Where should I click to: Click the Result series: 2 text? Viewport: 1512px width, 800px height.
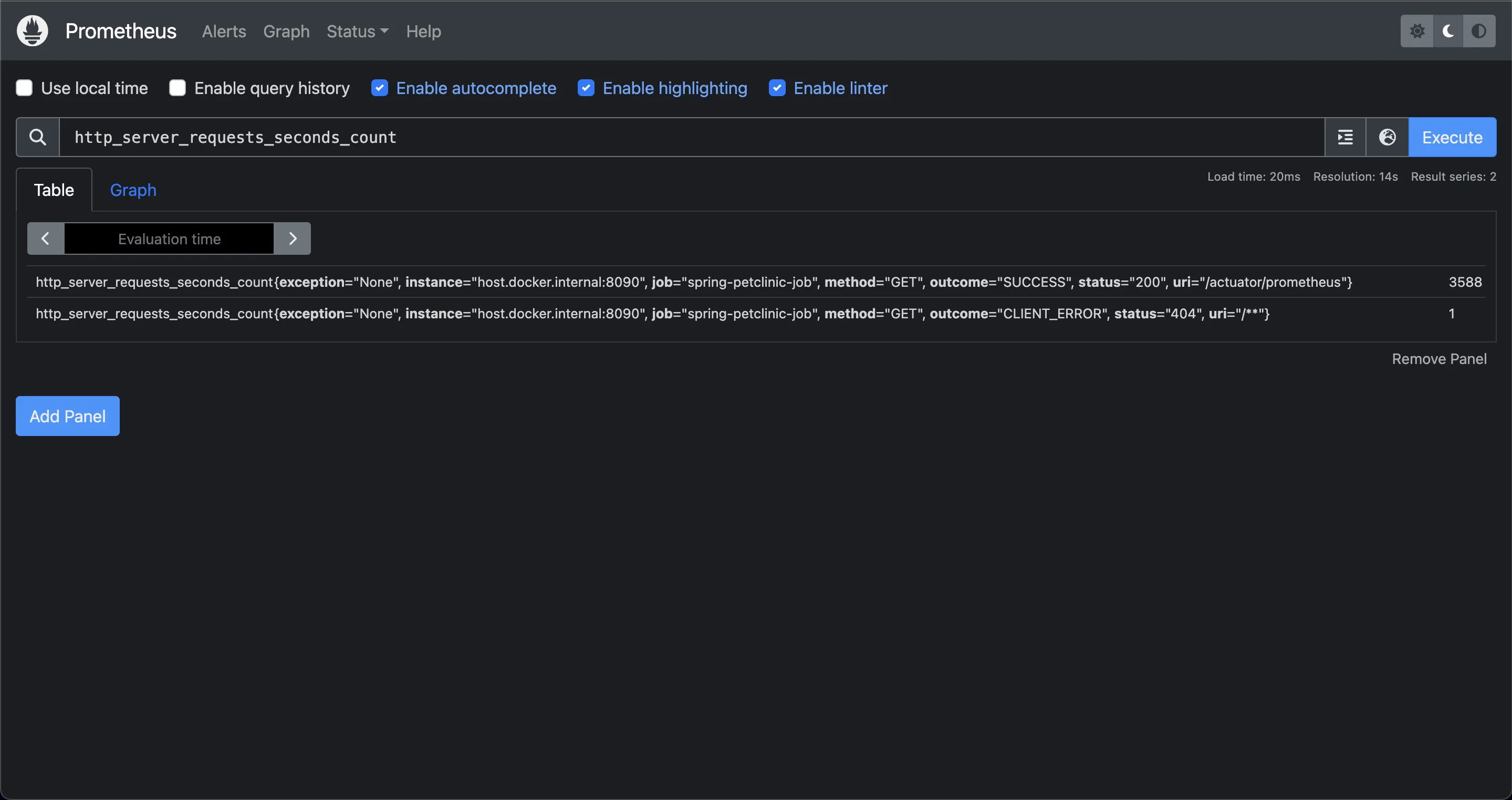pyautogui.click(x=1453, y=176)
